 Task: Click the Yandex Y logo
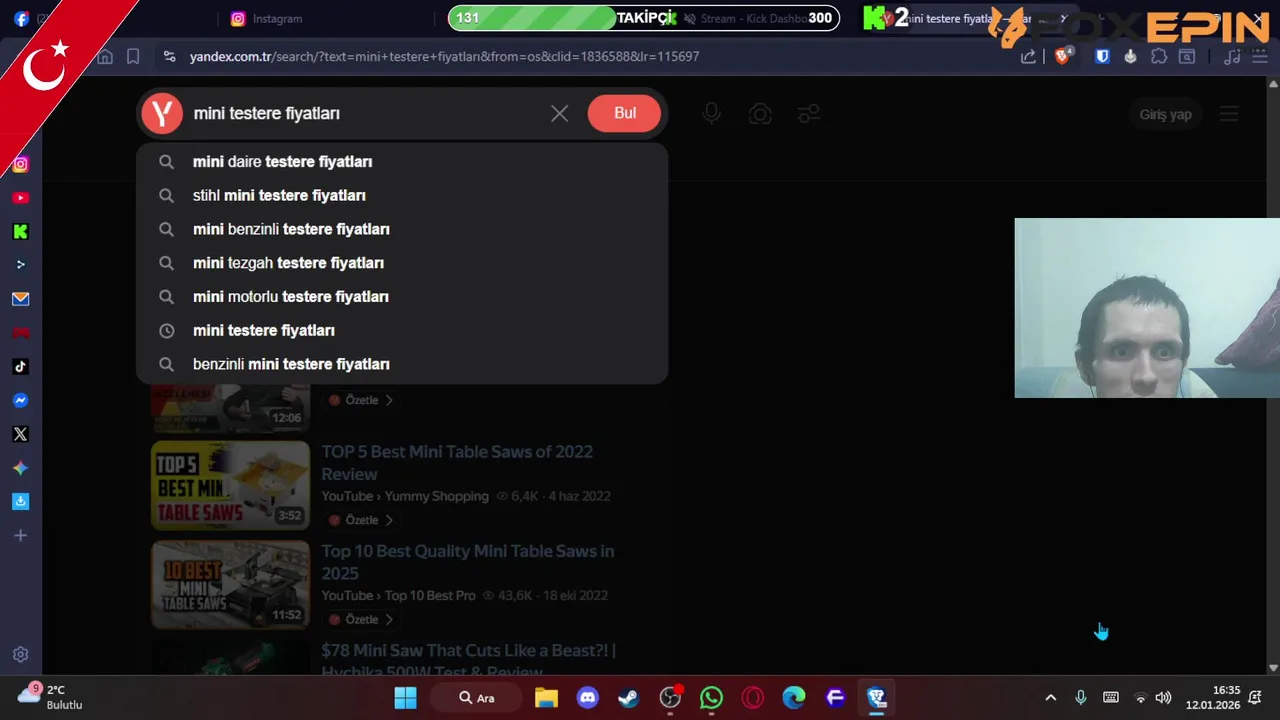[162, 114]
